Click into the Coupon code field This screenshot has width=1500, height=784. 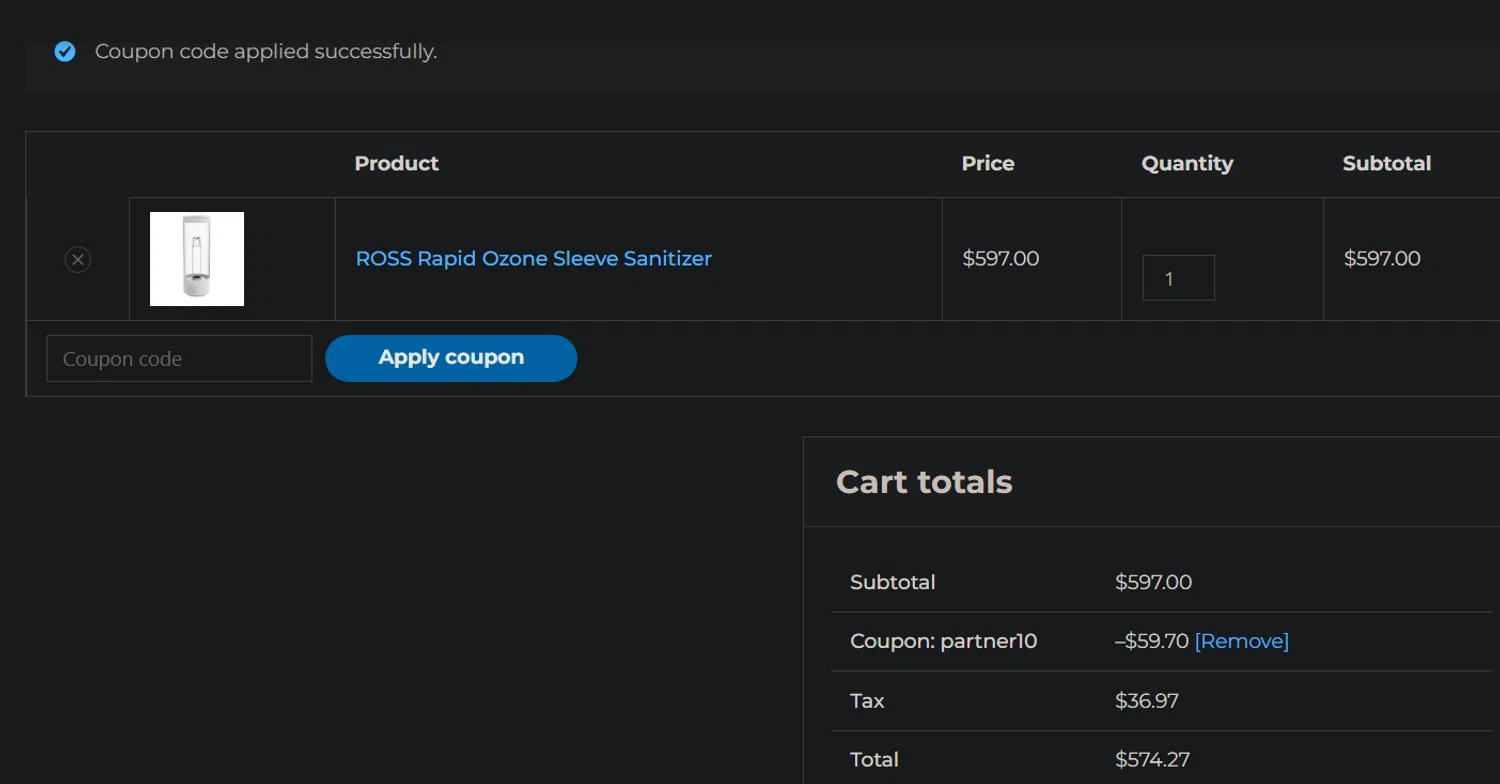pos(179,358)
